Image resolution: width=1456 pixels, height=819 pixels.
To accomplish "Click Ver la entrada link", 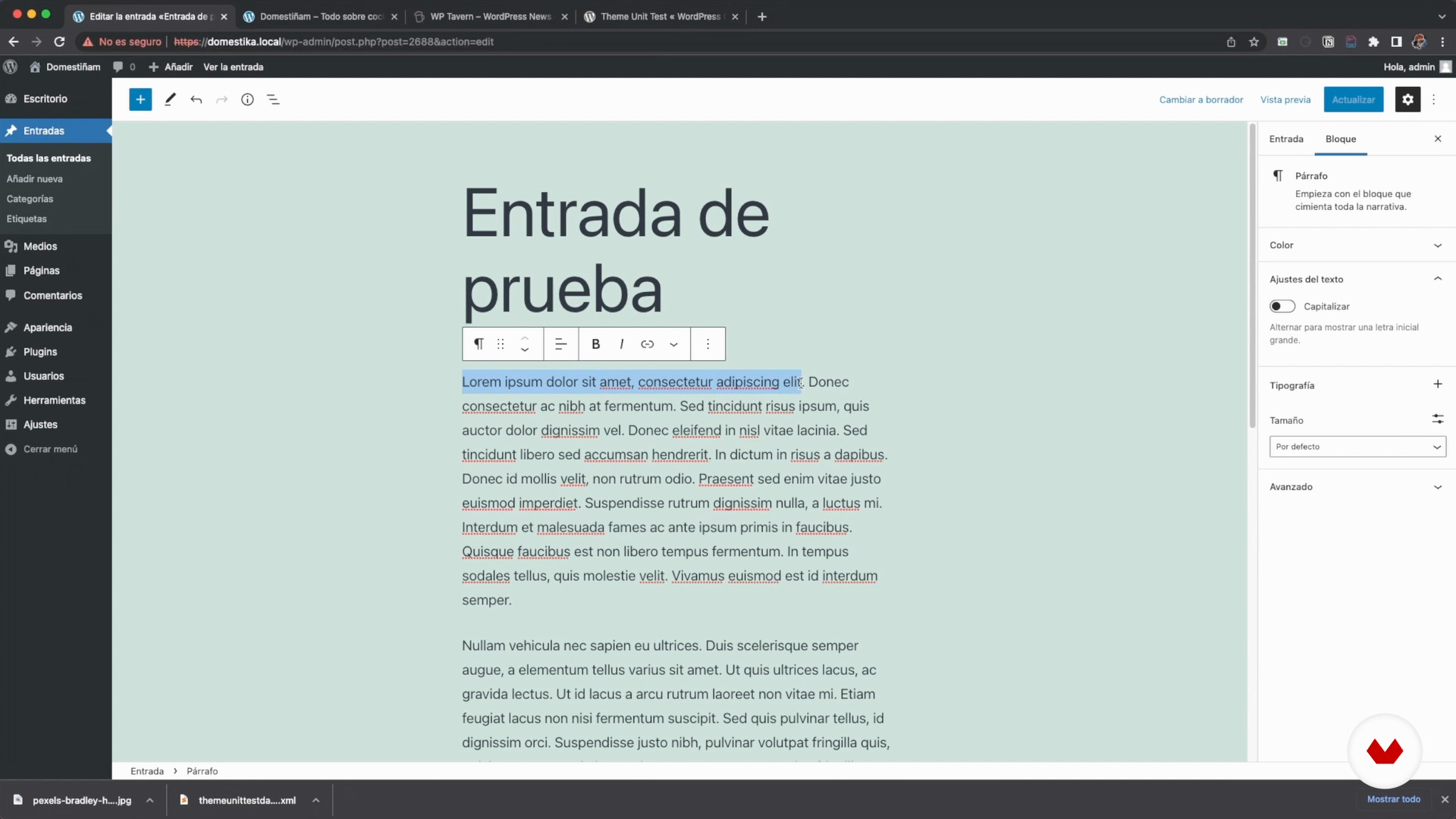I will (233, 67).
